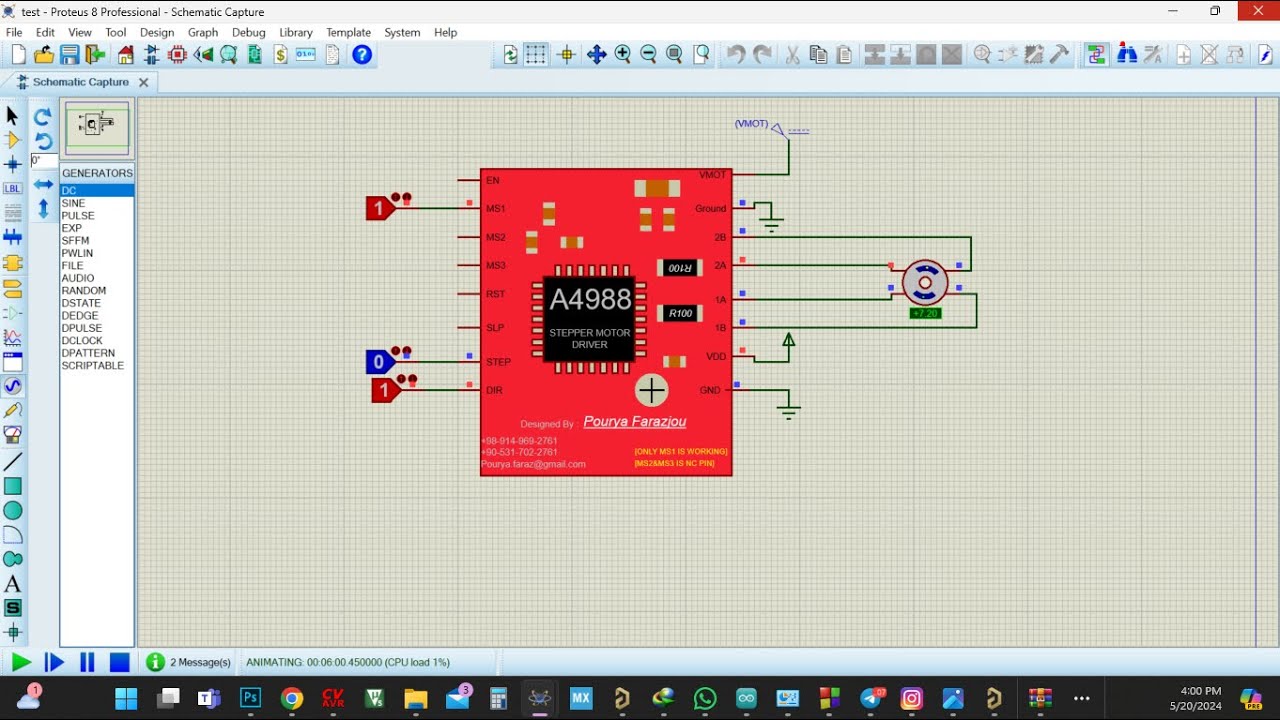The image size is (1280, 720).
Task: Click the Undo arrow icon
Action: pos(736,55)
